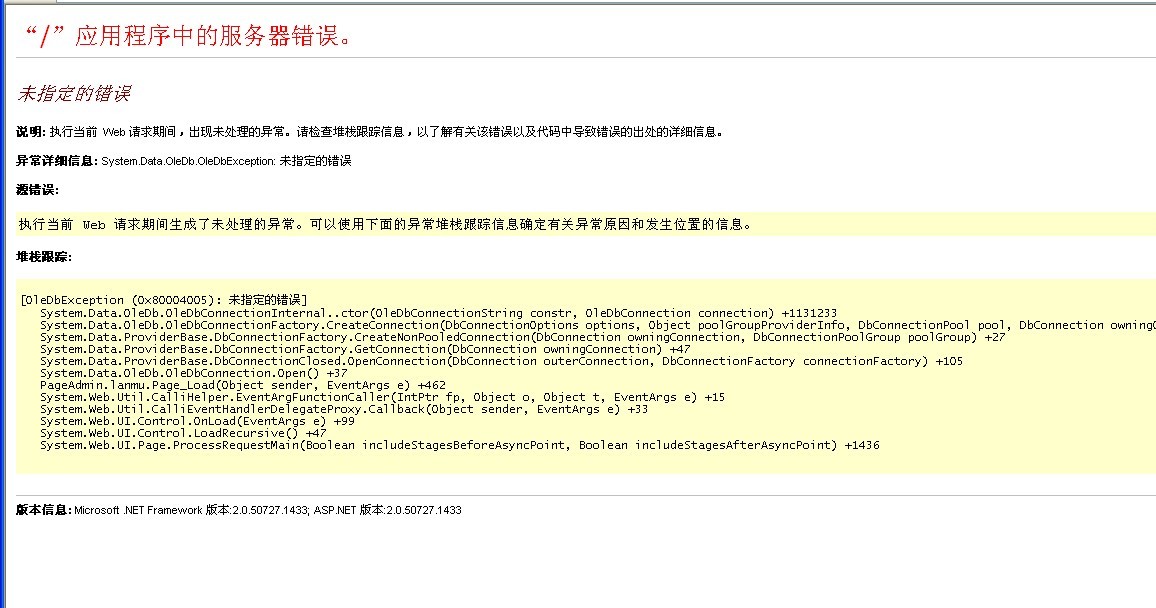Click the 异常详细信息 label
The image size is (1156, 608).
tap(56, 161)
